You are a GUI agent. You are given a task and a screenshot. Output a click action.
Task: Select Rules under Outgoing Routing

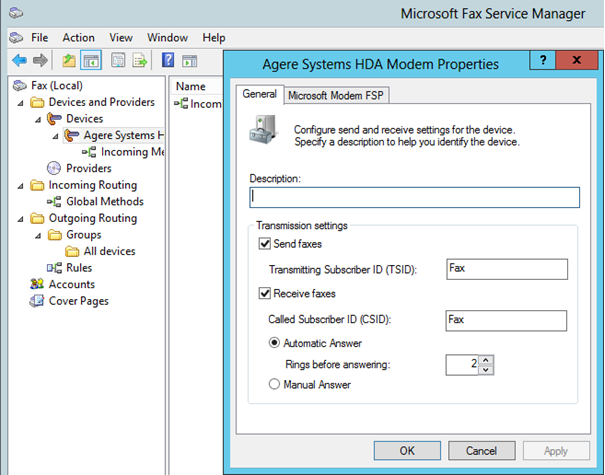click(x=79, y=268)
